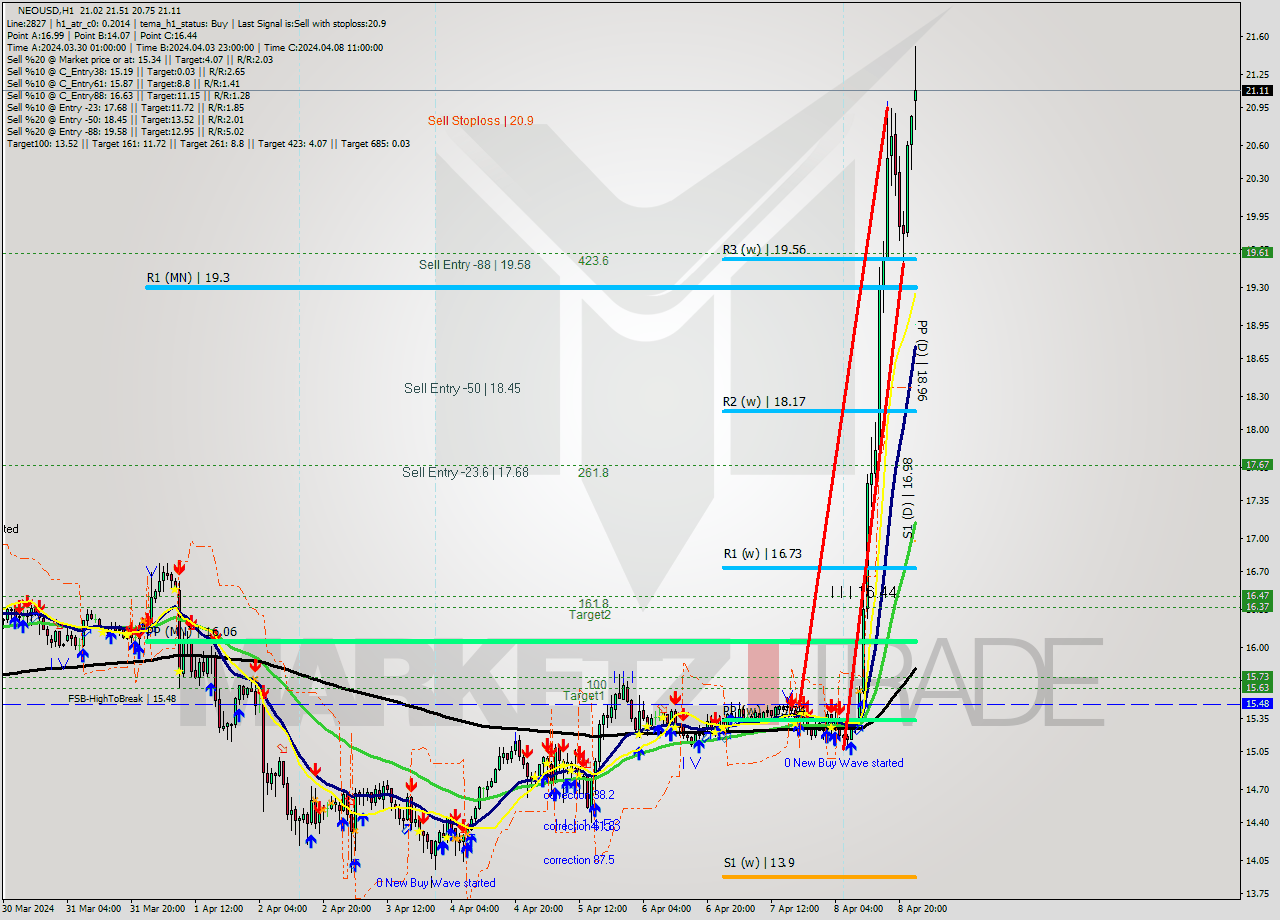This screenshot has width=1280, height=920.
Task: Select the '1 Apr 12:00' time axis label
Action: [218, 909]
